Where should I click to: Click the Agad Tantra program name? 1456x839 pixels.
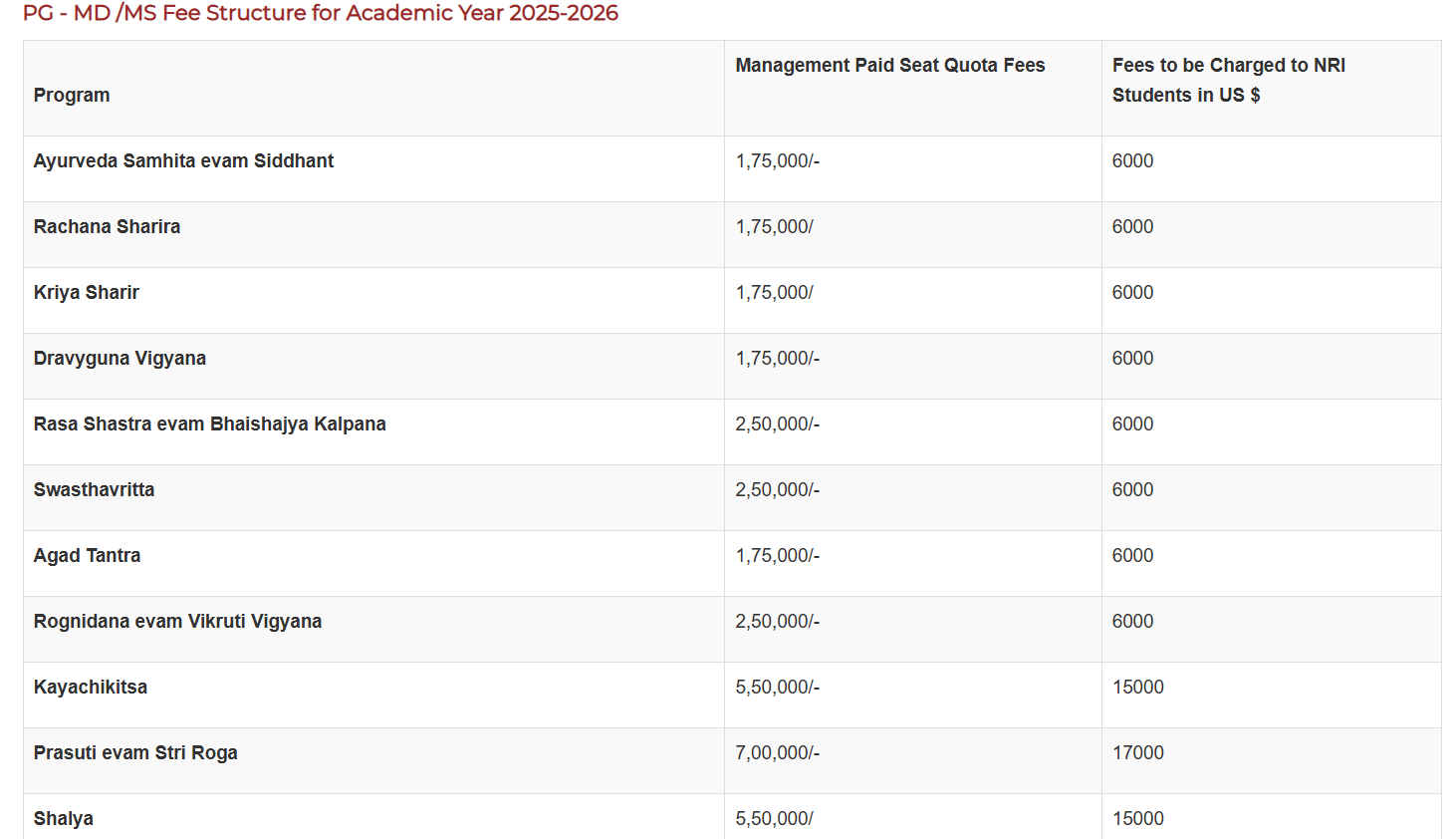tap(87, 556)
